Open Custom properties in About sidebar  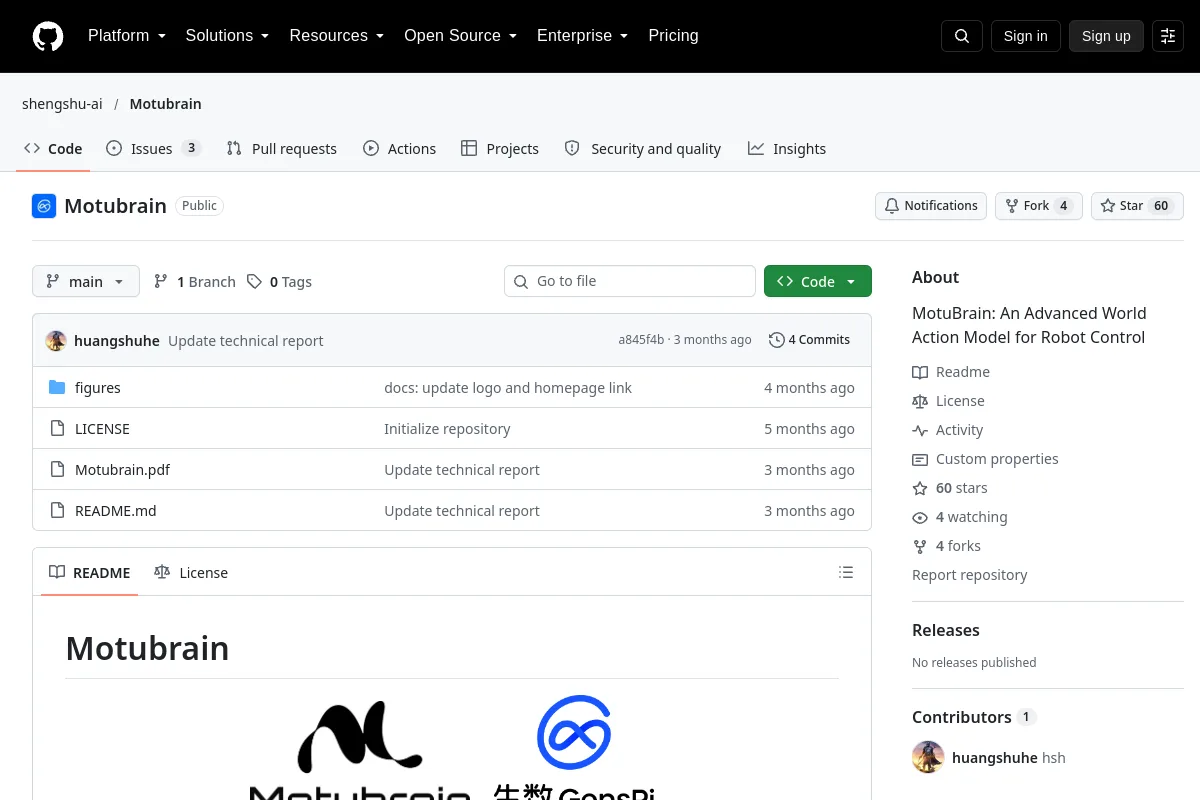[x=985, y=459]
